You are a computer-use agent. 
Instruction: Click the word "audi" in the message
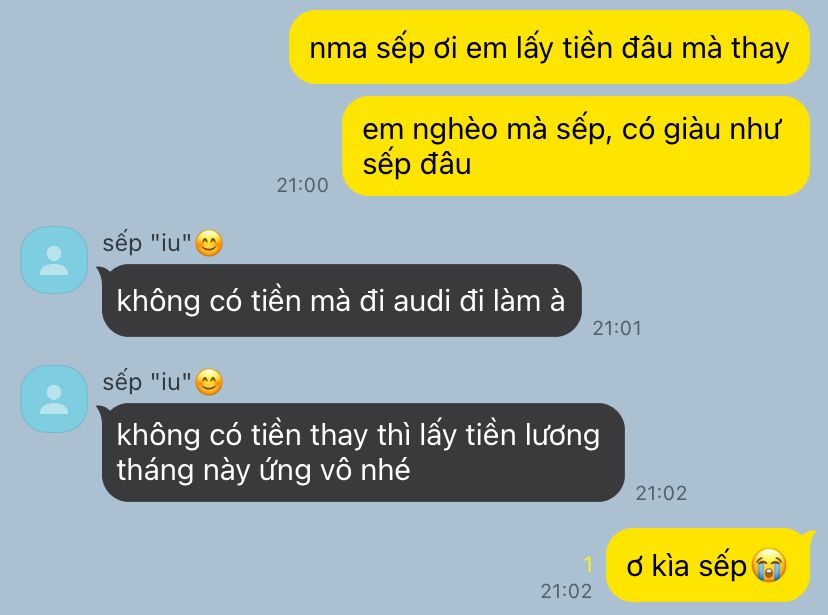pos(423,301)
